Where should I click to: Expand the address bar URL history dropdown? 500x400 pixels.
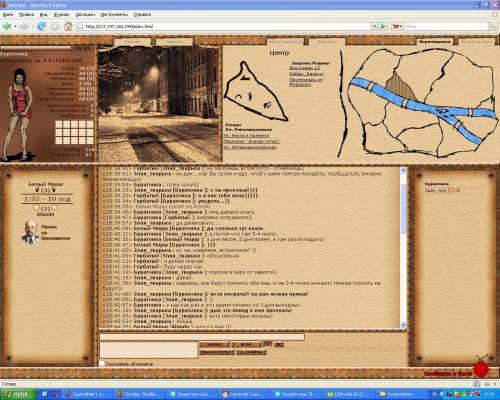(x=374, y=26)
